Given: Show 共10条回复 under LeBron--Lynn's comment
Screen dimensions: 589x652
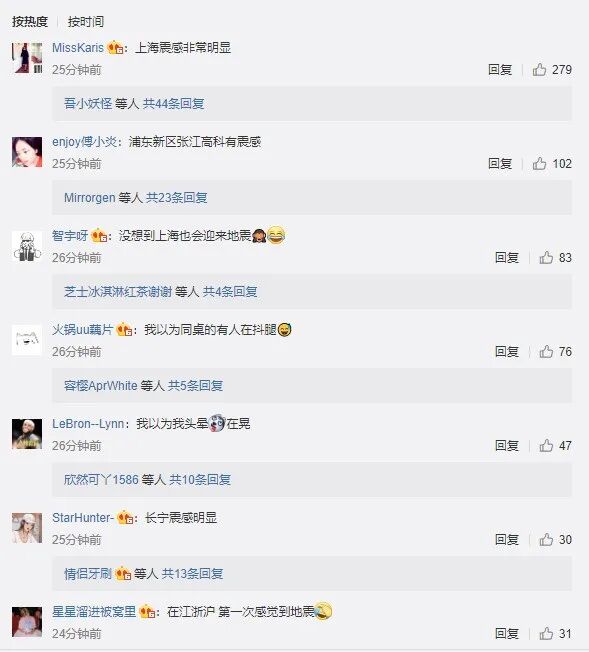Looking at the screenshot, I should point(200,479).
